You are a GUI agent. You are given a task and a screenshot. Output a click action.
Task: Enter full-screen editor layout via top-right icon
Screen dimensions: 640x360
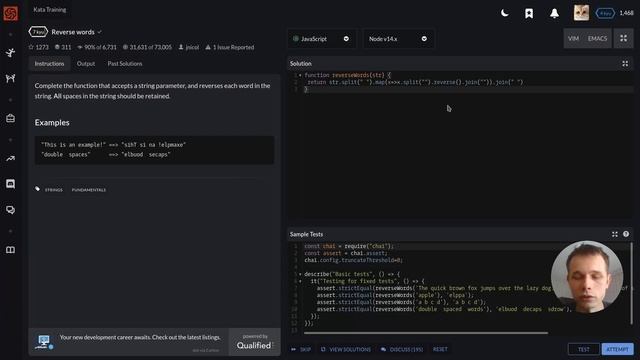pyautogui.click(x=624, y=38)
